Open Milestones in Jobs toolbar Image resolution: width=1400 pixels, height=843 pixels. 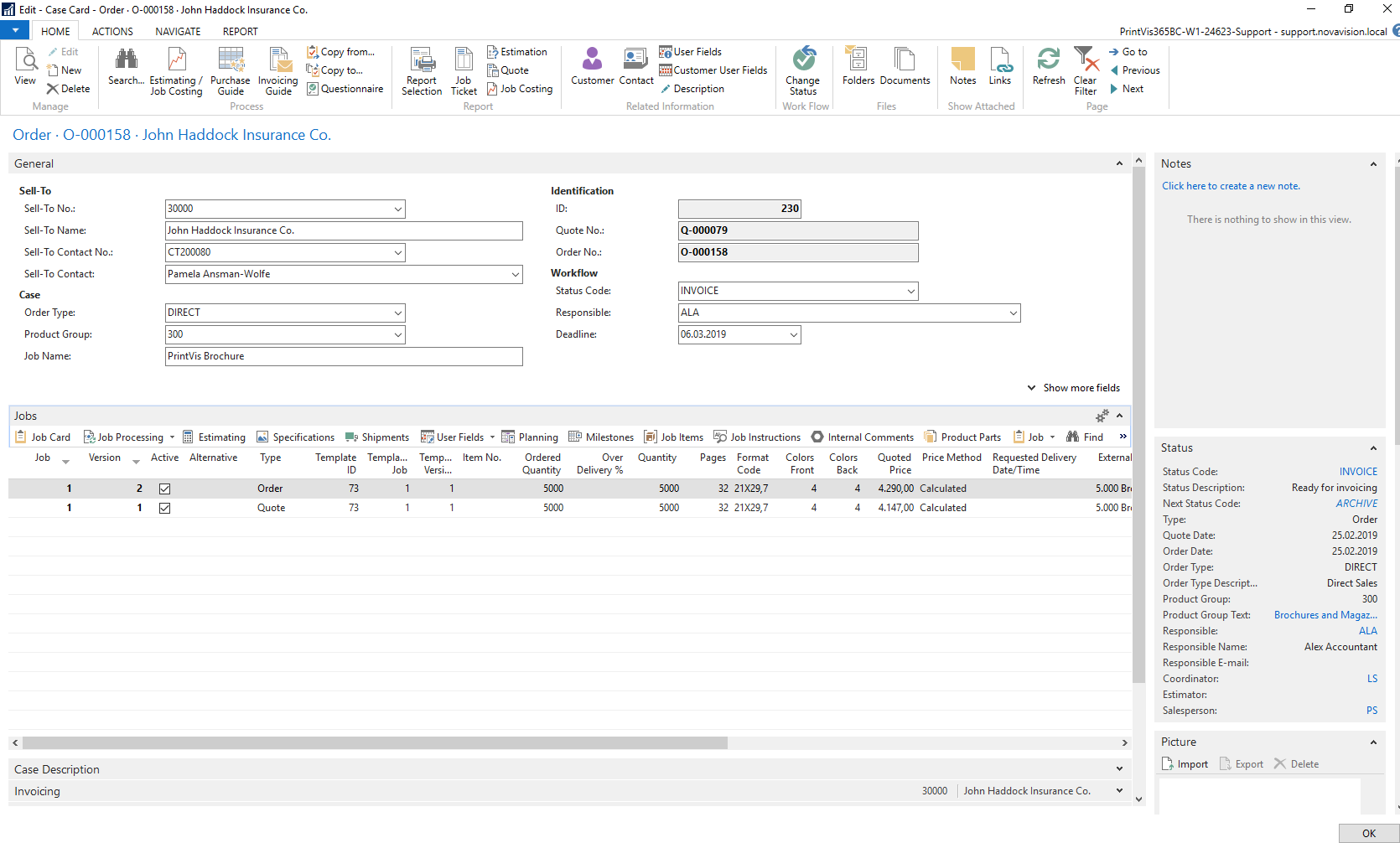pos(601,437)
